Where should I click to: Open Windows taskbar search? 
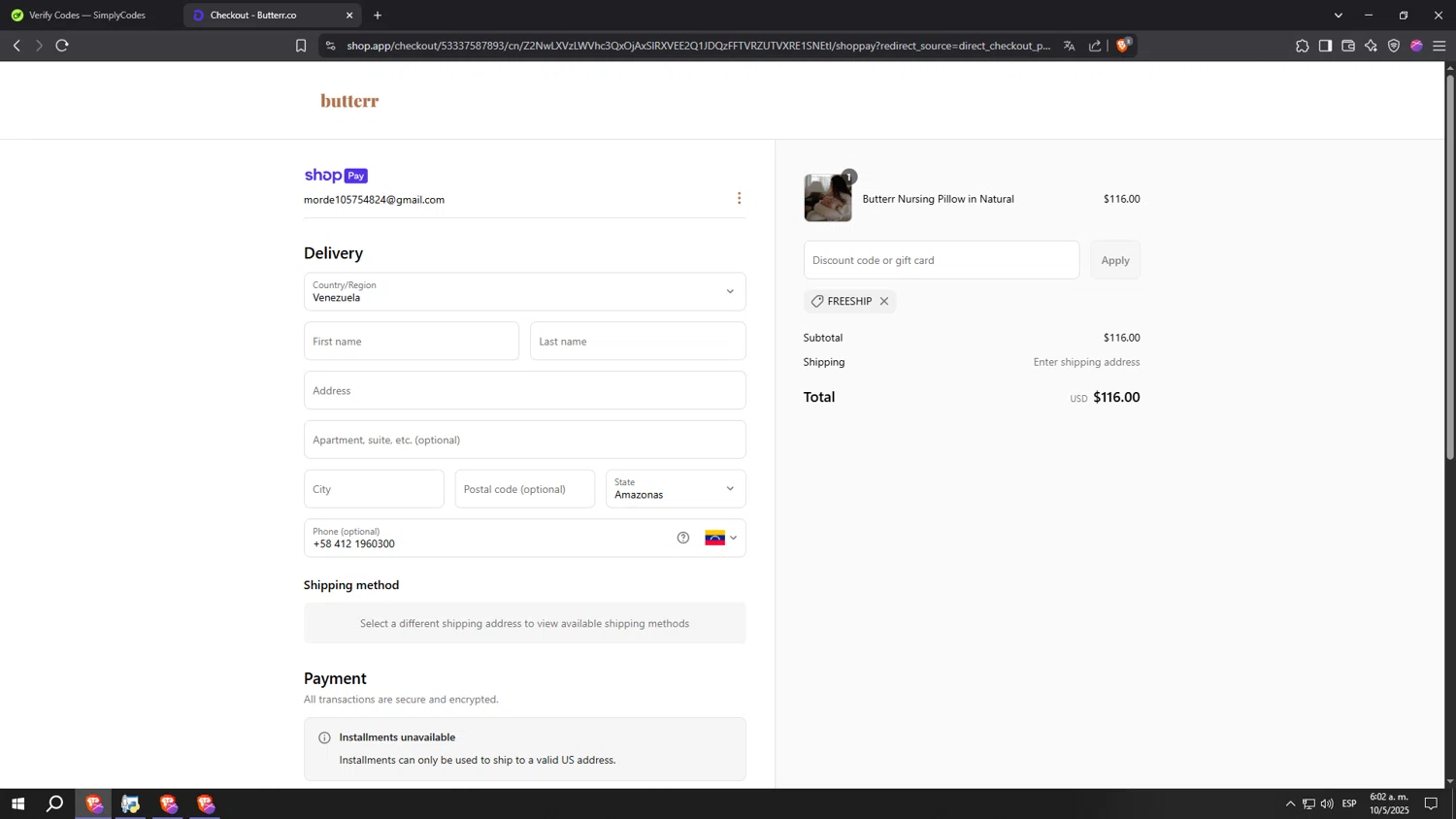pyautogui.click(x=55, y=803)
